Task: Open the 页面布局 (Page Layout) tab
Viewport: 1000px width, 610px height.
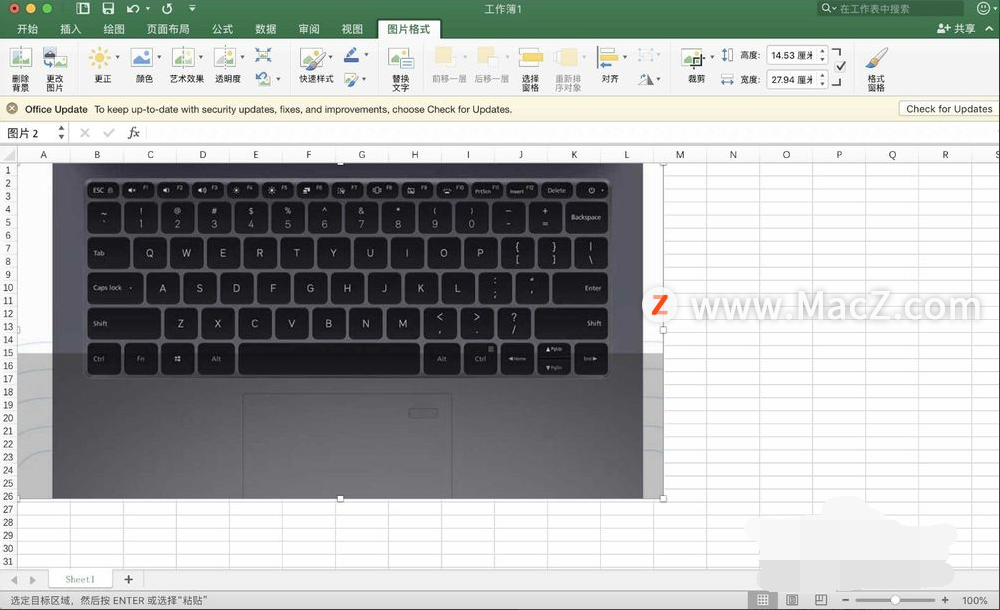Action: [x=168, y=29]
